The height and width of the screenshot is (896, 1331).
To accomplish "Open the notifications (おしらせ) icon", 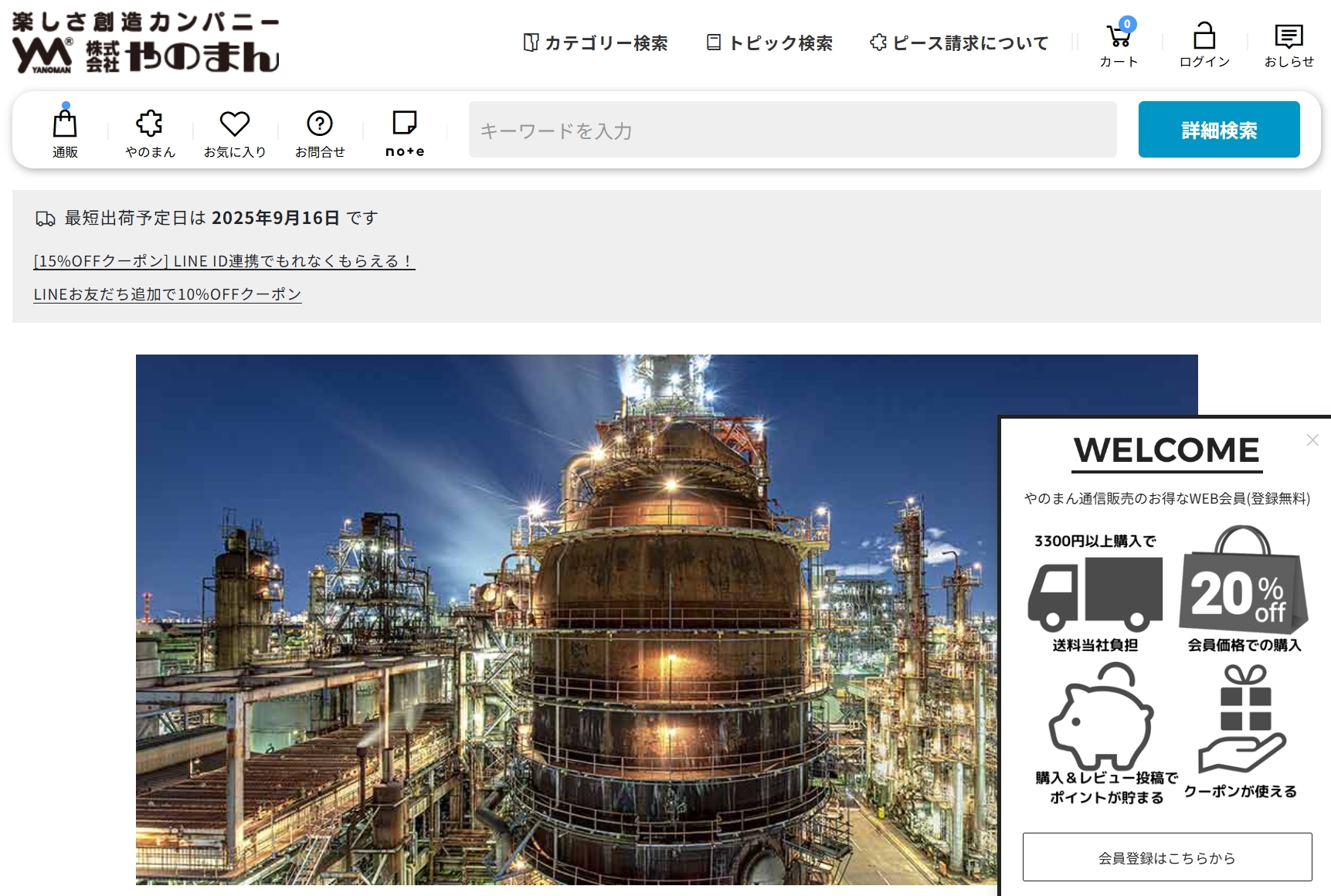I will [1289, 37].
